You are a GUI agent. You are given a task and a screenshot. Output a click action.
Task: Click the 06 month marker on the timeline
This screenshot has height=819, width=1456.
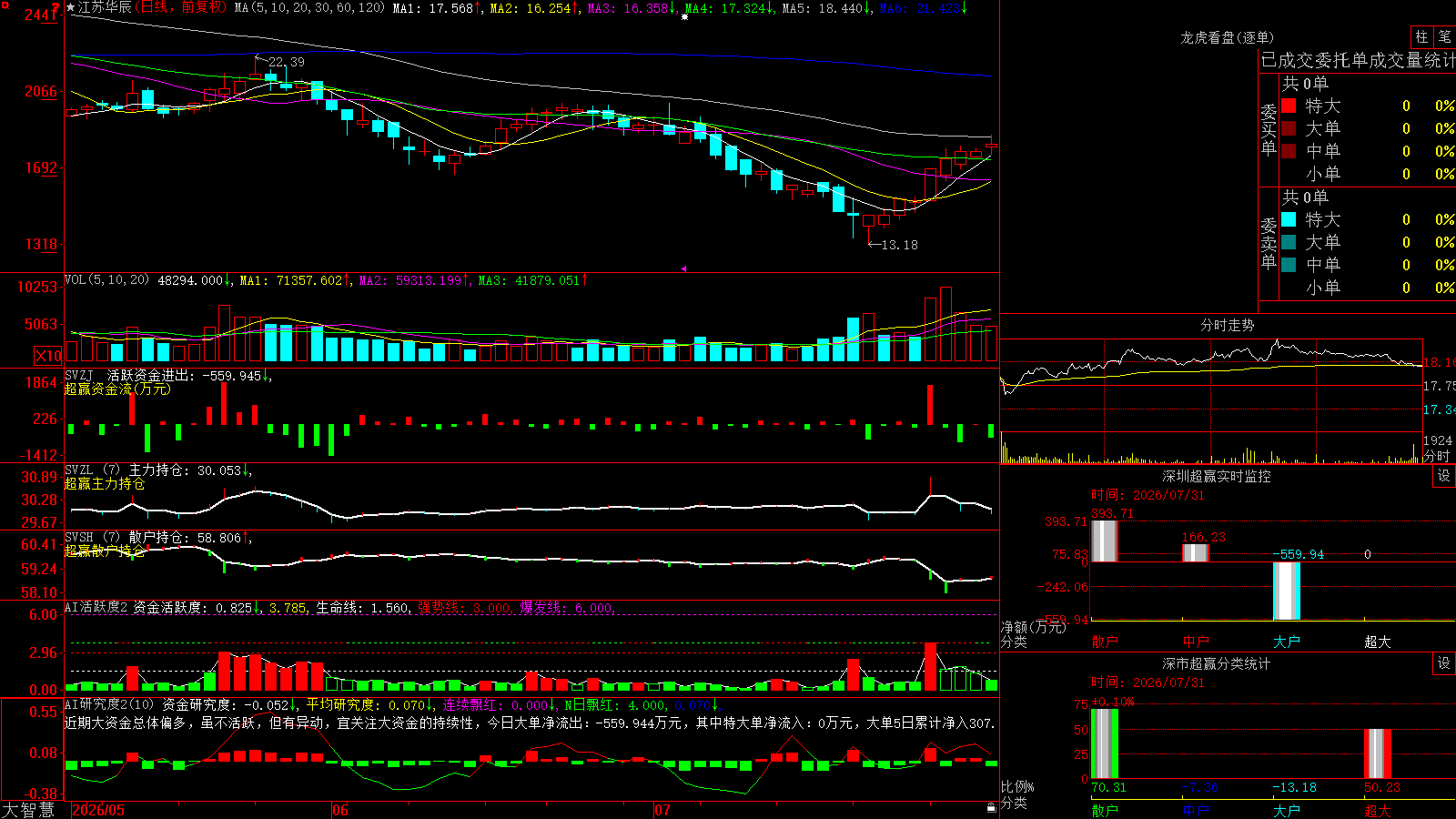(x=340, y=810)
